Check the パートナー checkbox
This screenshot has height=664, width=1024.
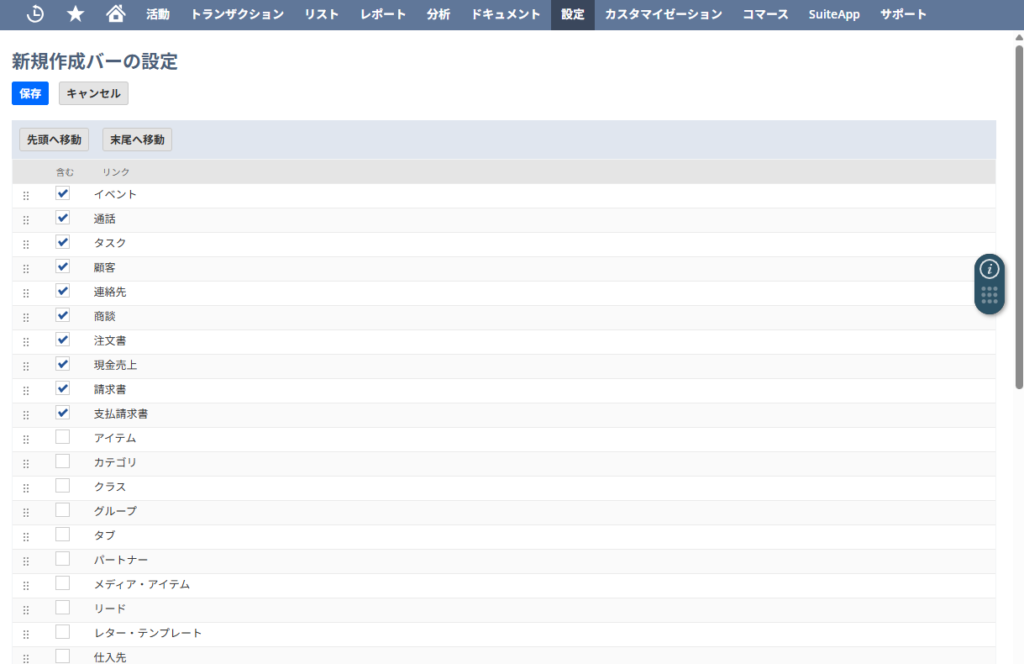click(63, 559)
